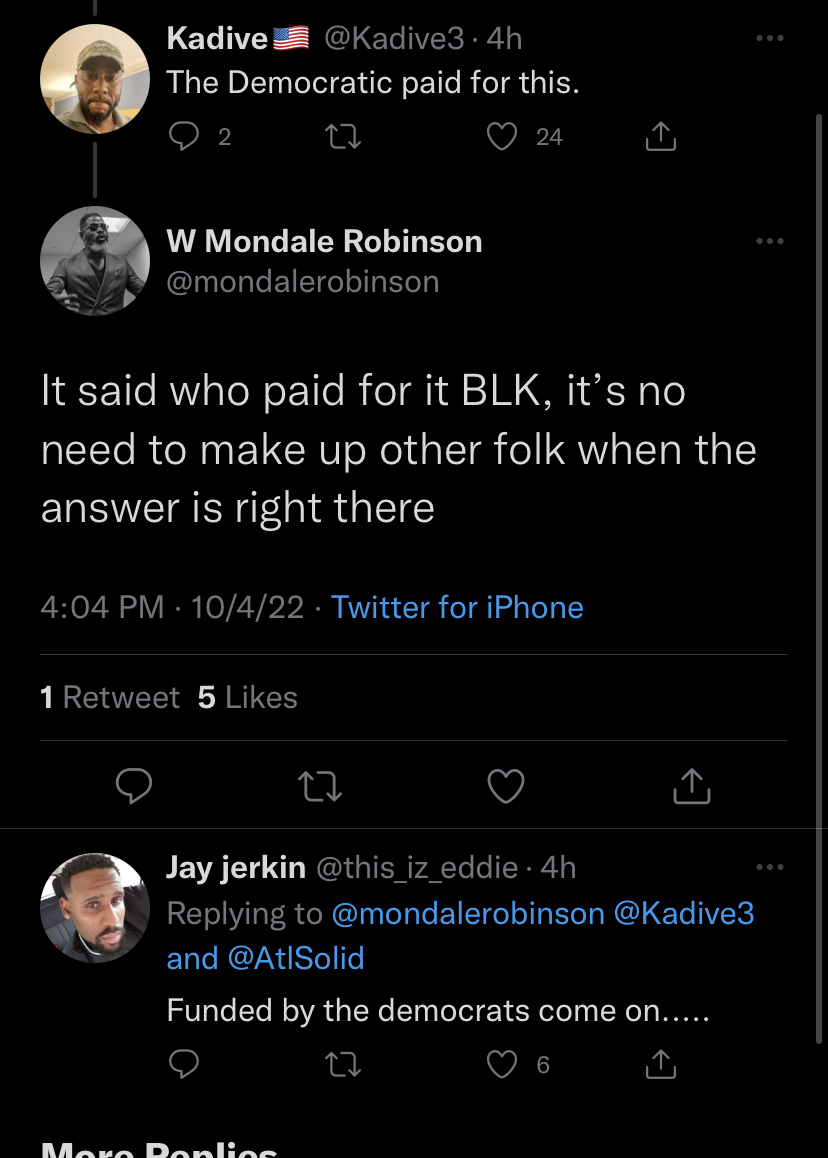Retweet Kadive's tweet
The height and width of the screenshot is (1158, 828).
click(344, 137)
